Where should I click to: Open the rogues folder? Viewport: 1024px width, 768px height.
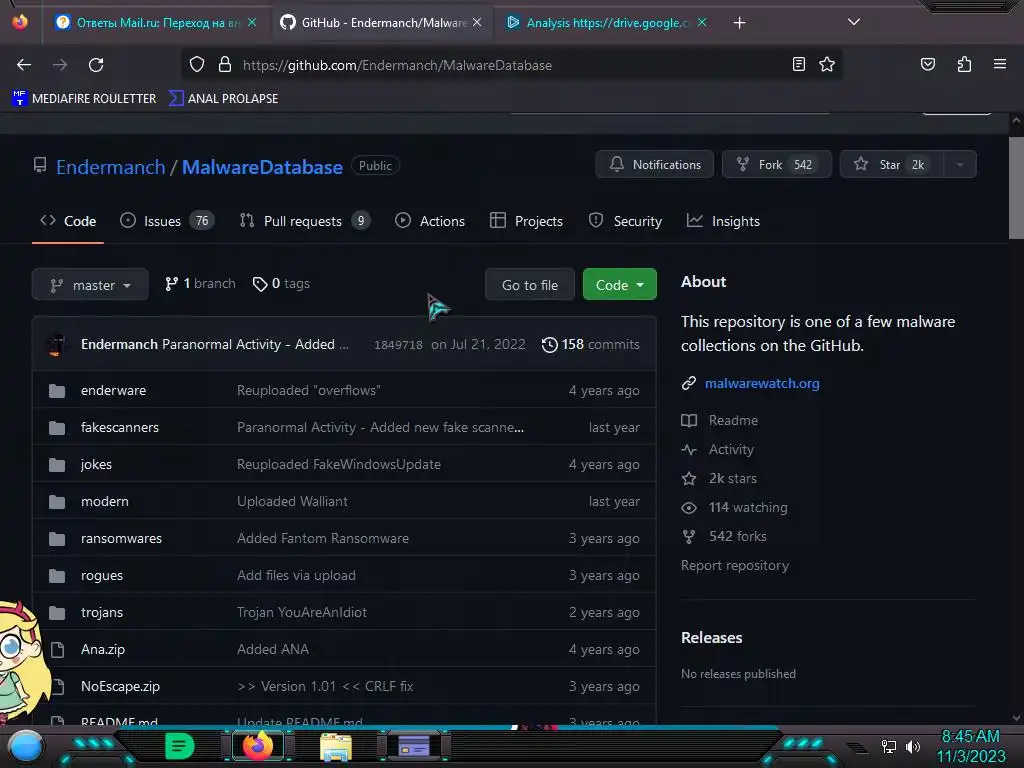(x=102, y=575)
